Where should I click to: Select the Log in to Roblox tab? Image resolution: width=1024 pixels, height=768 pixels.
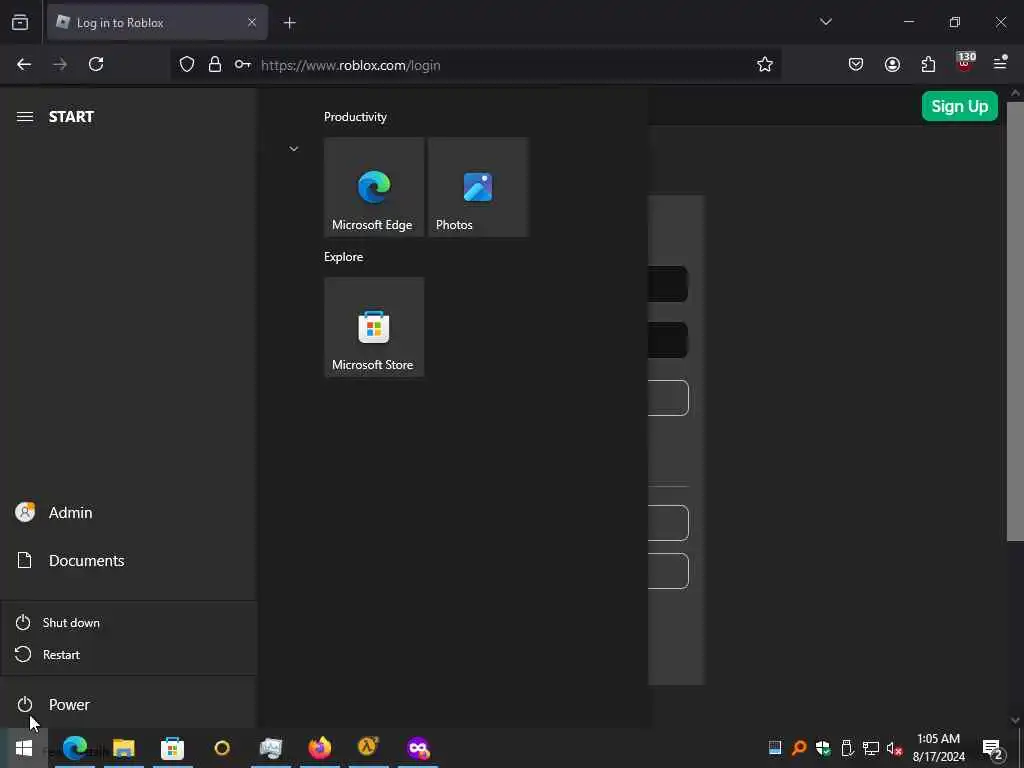point(157,23)
